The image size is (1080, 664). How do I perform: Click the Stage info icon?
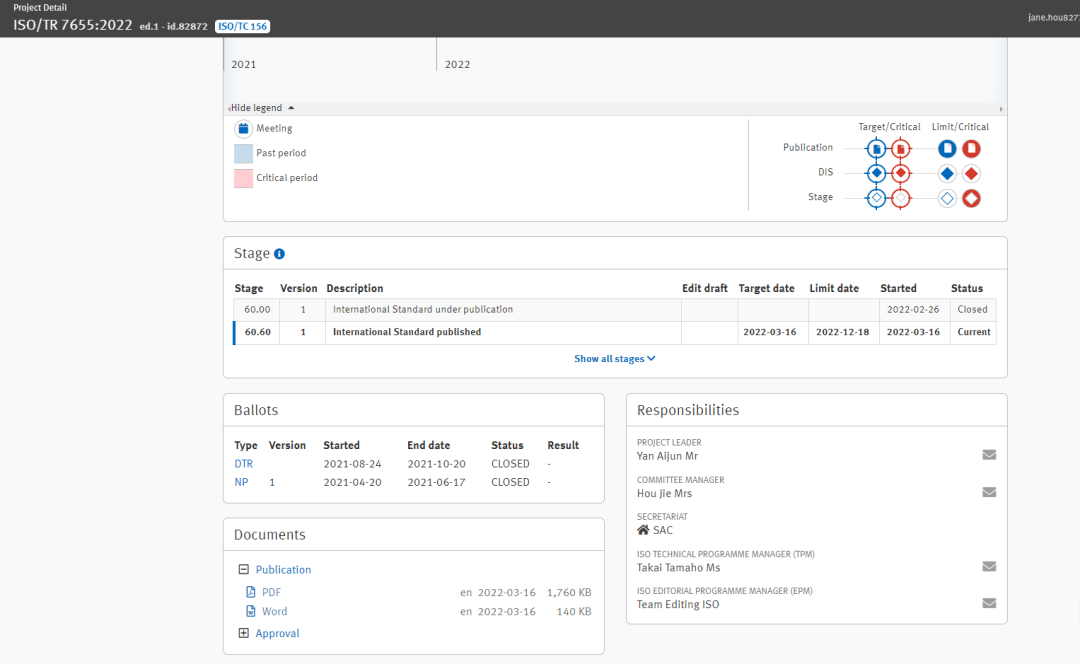[280, 254]
